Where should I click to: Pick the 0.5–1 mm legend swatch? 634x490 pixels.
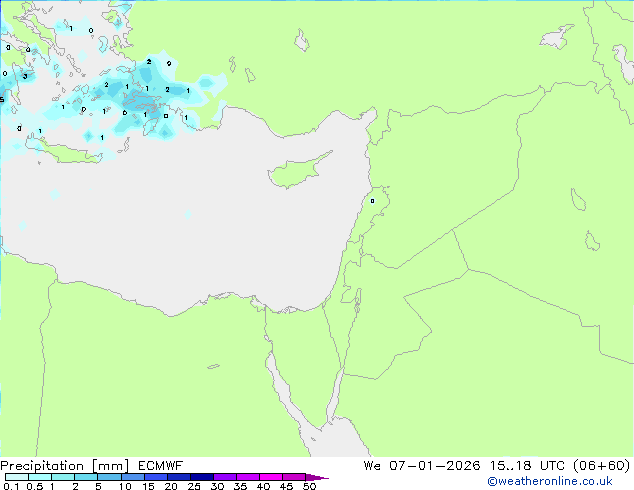coord(40,477)
